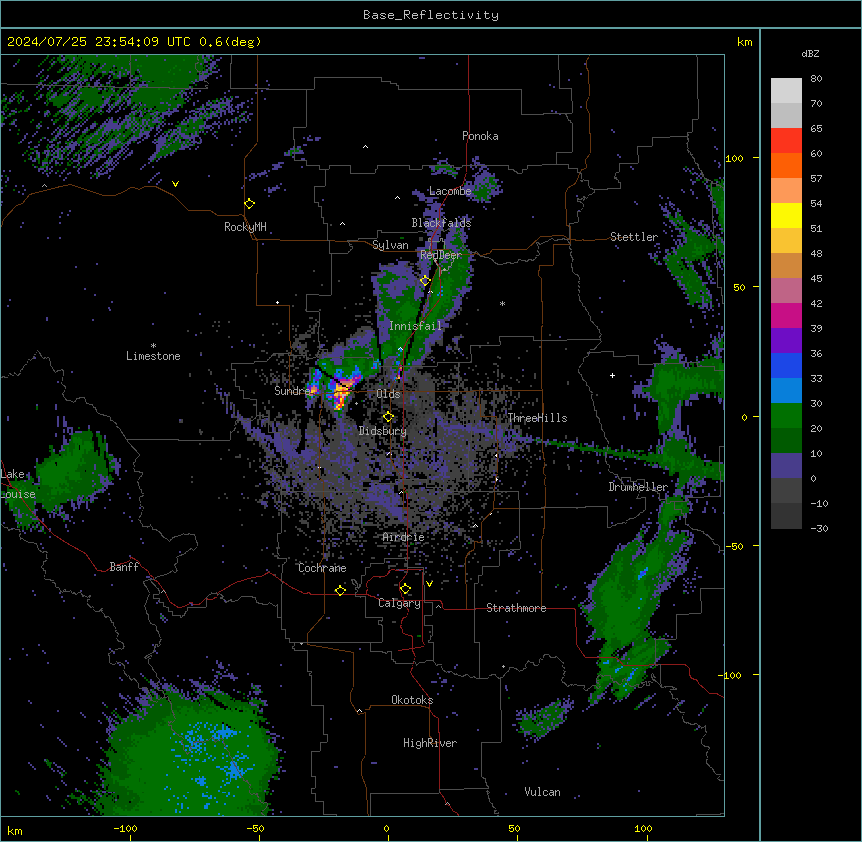
Task: Click the Stettler label
Action: point(634,237)
